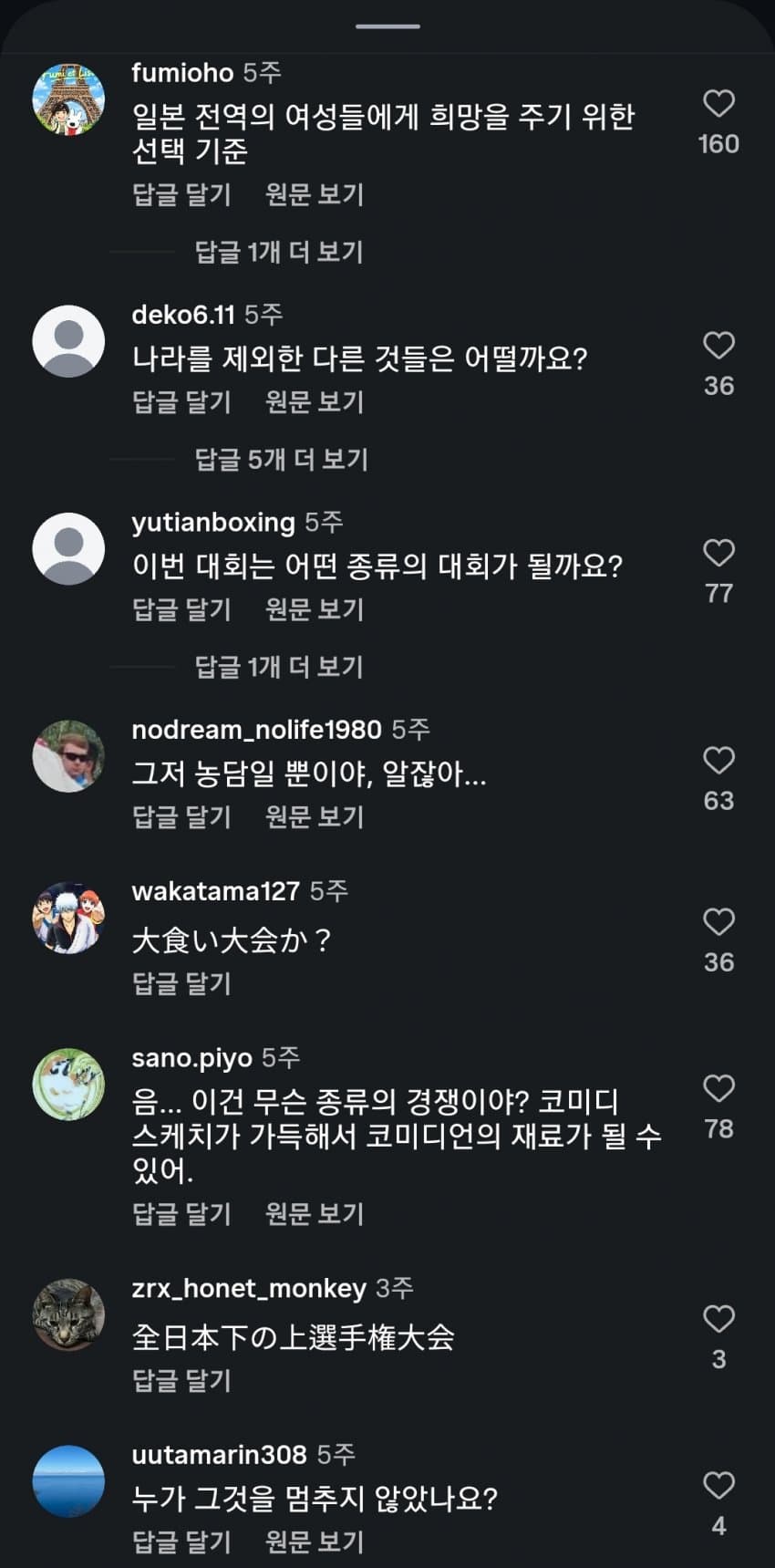The width and height of the screenshot is (775, 1568).
Task: Open wakatama127's anime avatar
Action: (x=68, y=918)
